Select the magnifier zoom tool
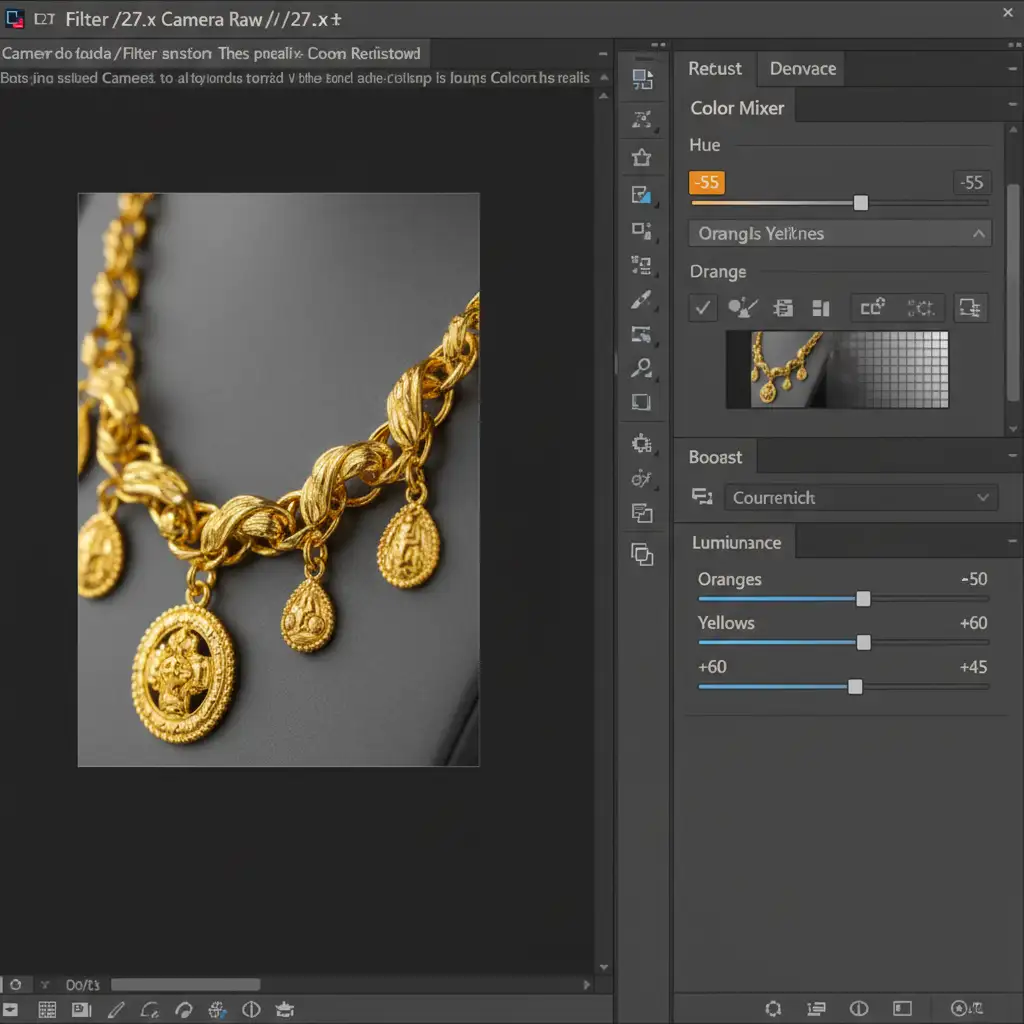The height and width of the screenshot is (1024, 1024). 642,368
